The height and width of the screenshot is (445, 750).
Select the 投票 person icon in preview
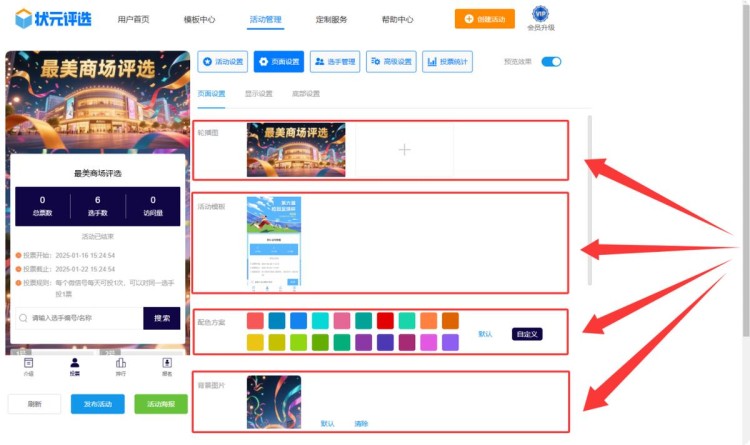point(75,363)
